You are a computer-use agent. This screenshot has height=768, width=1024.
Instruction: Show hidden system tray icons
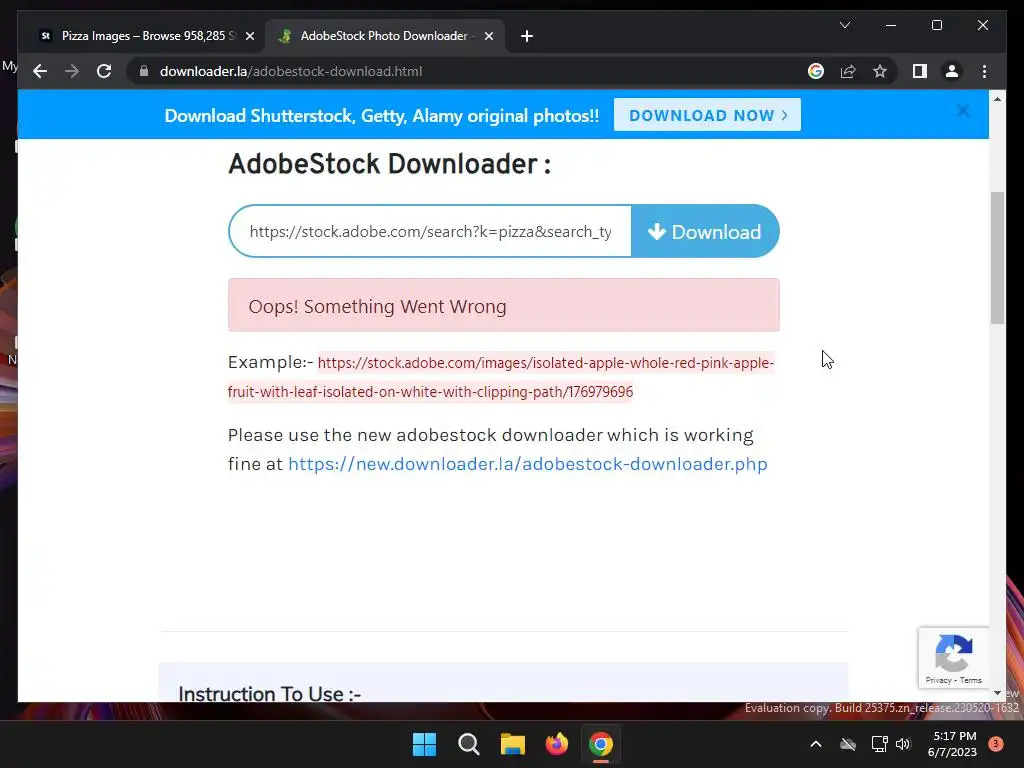[x=816, y=744]
